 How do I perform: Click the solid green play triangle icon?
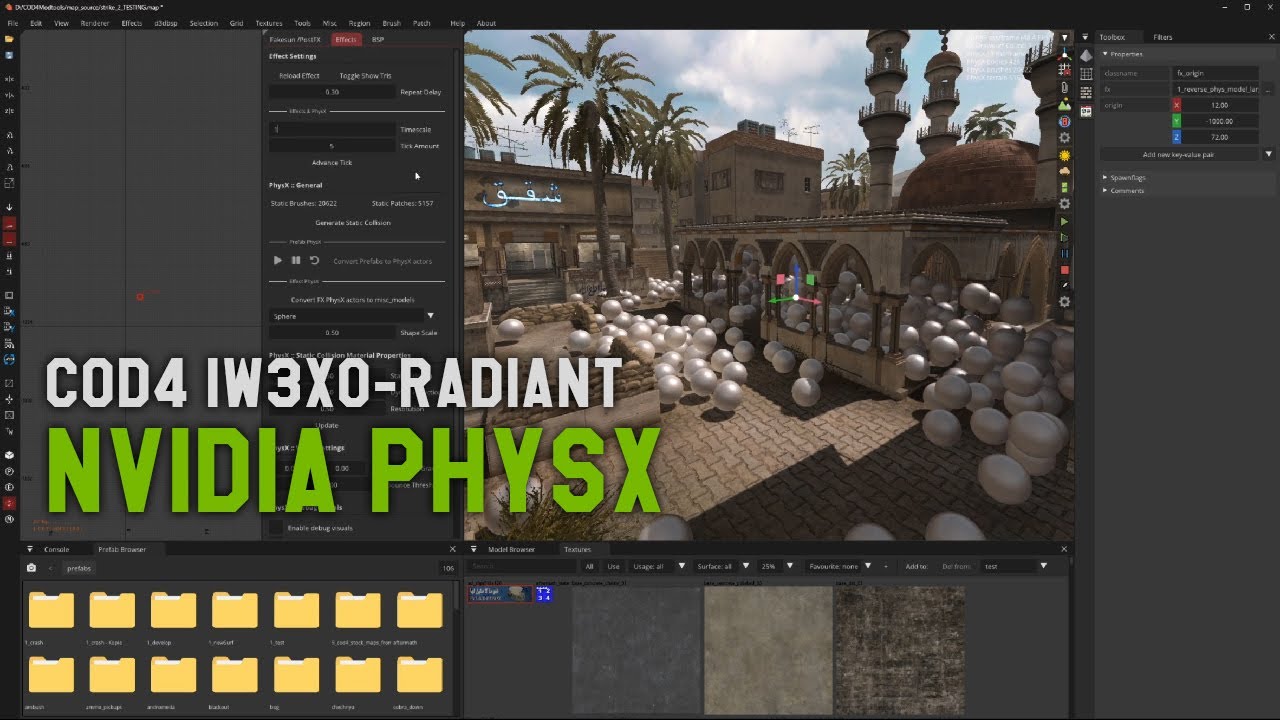[1064, 221]
